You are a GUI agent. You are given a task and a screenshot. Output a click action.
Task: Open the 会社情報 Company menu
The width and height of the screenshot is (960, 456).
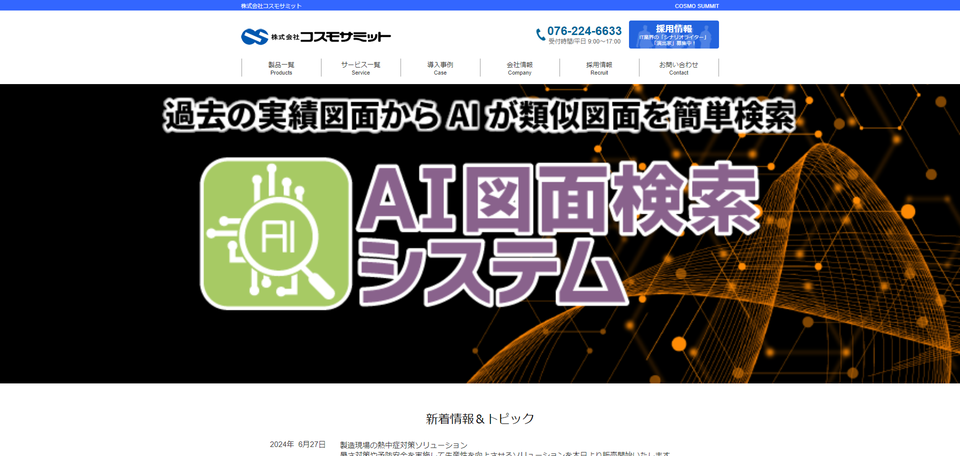coord(519,68)
